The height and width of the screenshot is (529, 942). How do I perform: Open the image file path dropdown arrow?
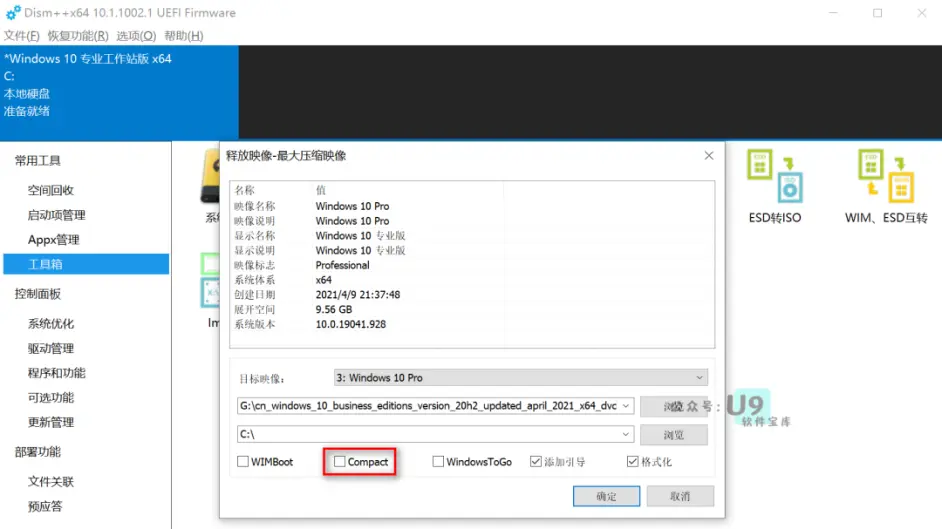click(625, 406)
